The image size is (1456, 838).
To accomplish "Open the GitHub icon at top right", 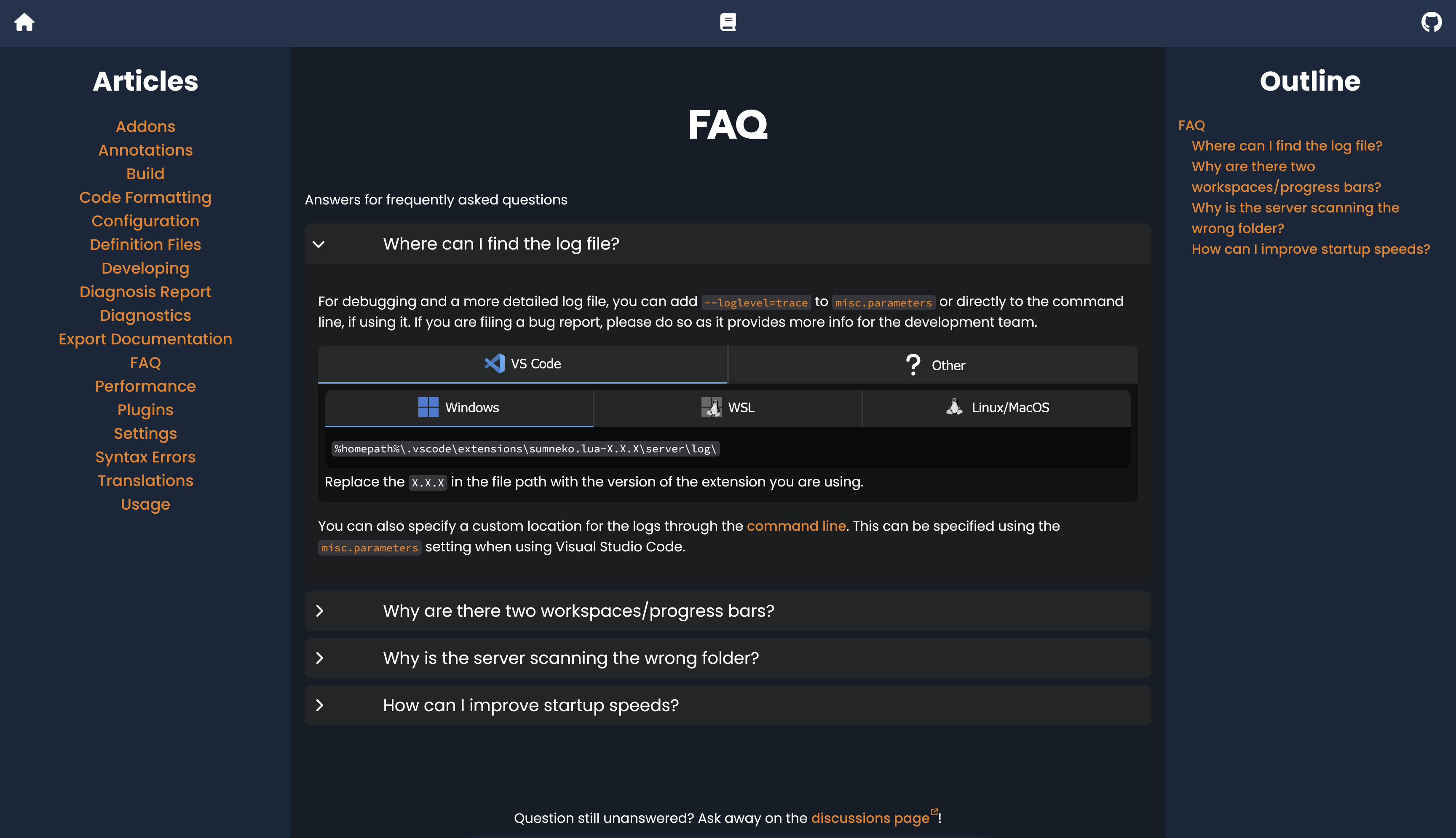I will 1430,22.
